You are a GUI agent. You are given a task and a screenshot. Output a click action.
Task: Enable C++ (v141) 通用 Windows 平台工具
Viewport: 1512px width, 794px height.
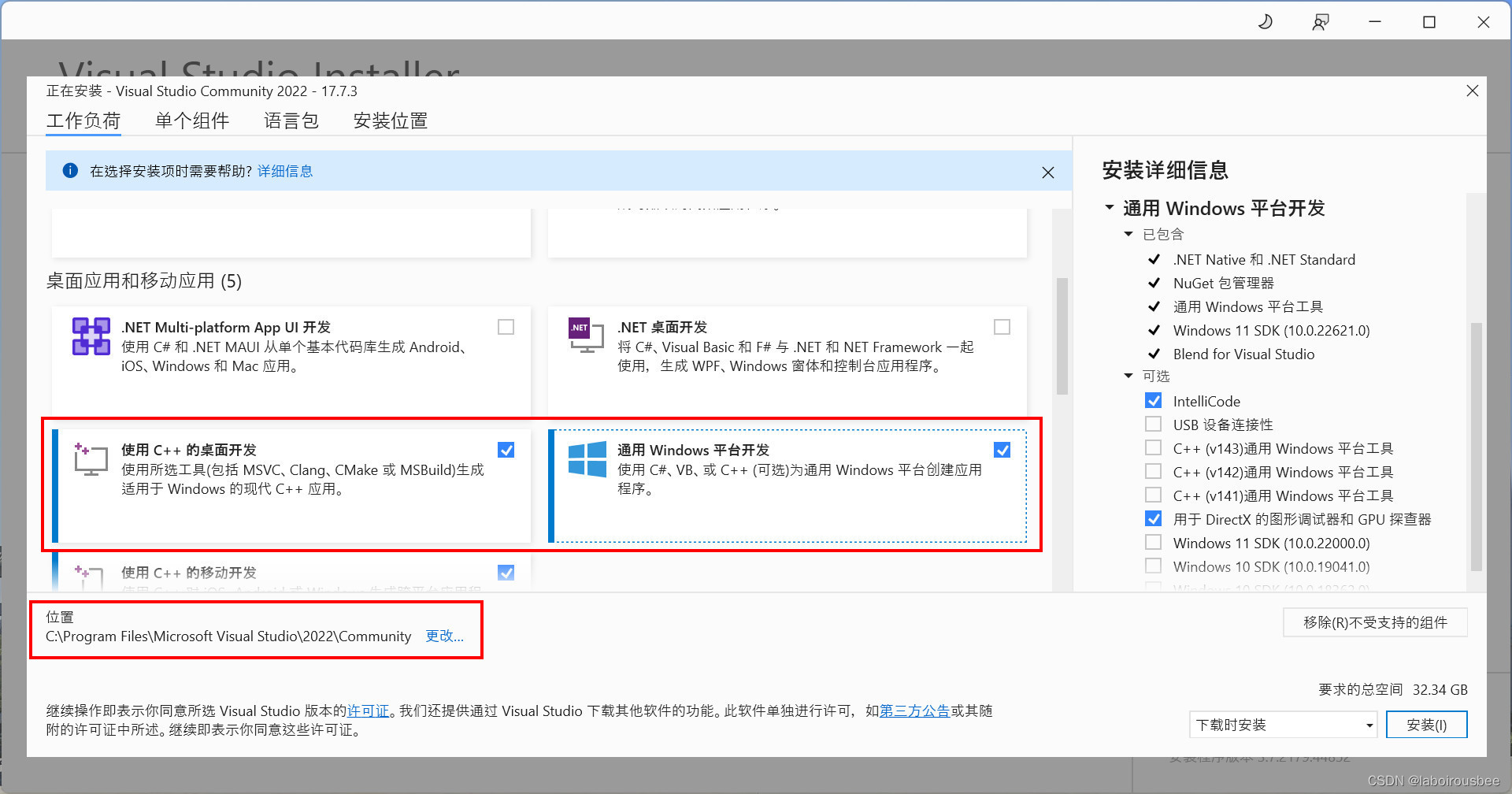click(1153, 495)
